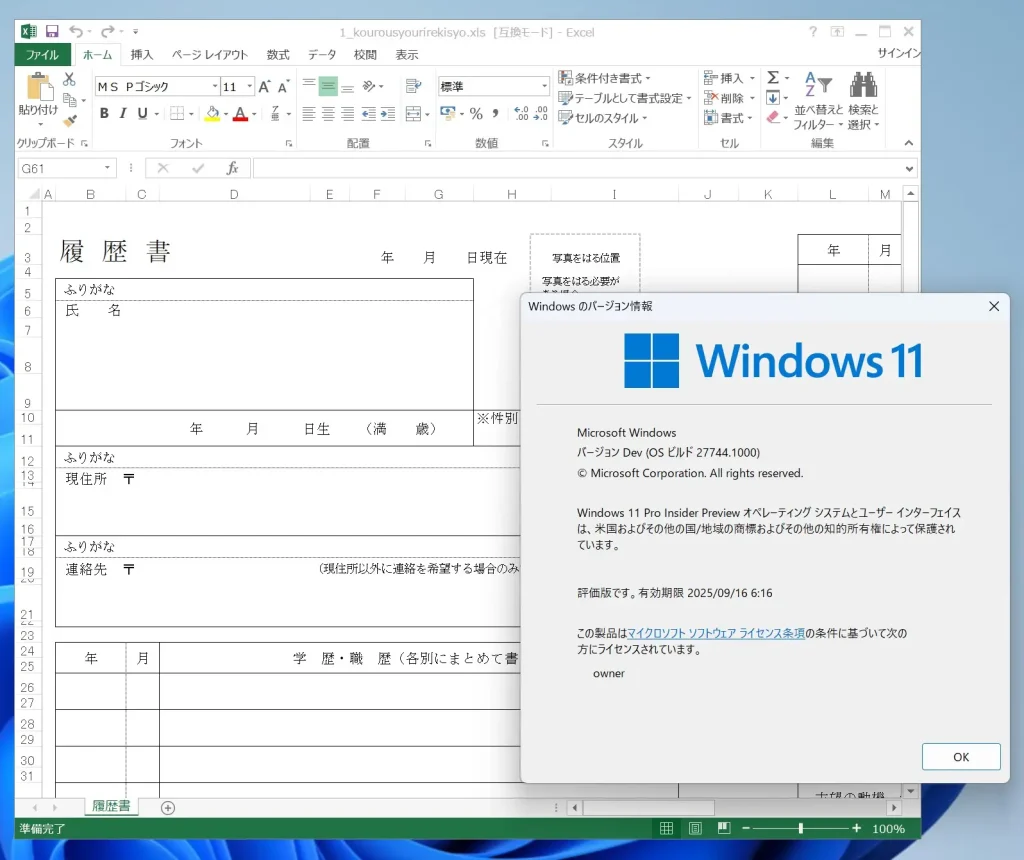Click the Orientation text angle icon

370,86
